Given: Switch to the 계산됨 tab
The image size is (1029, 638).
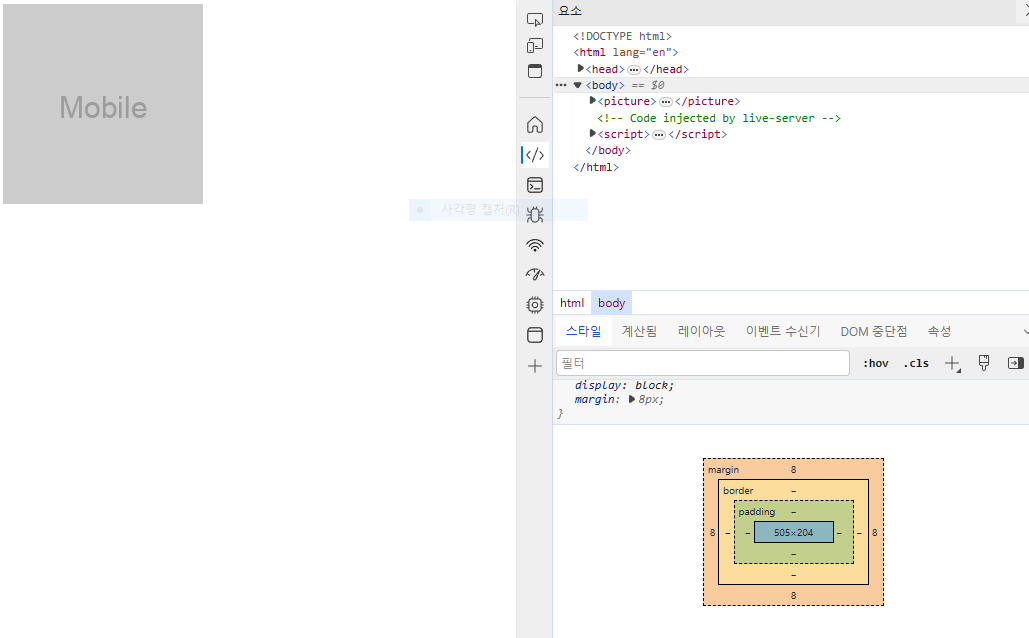Looking at the screenshot, I should 639,331.
